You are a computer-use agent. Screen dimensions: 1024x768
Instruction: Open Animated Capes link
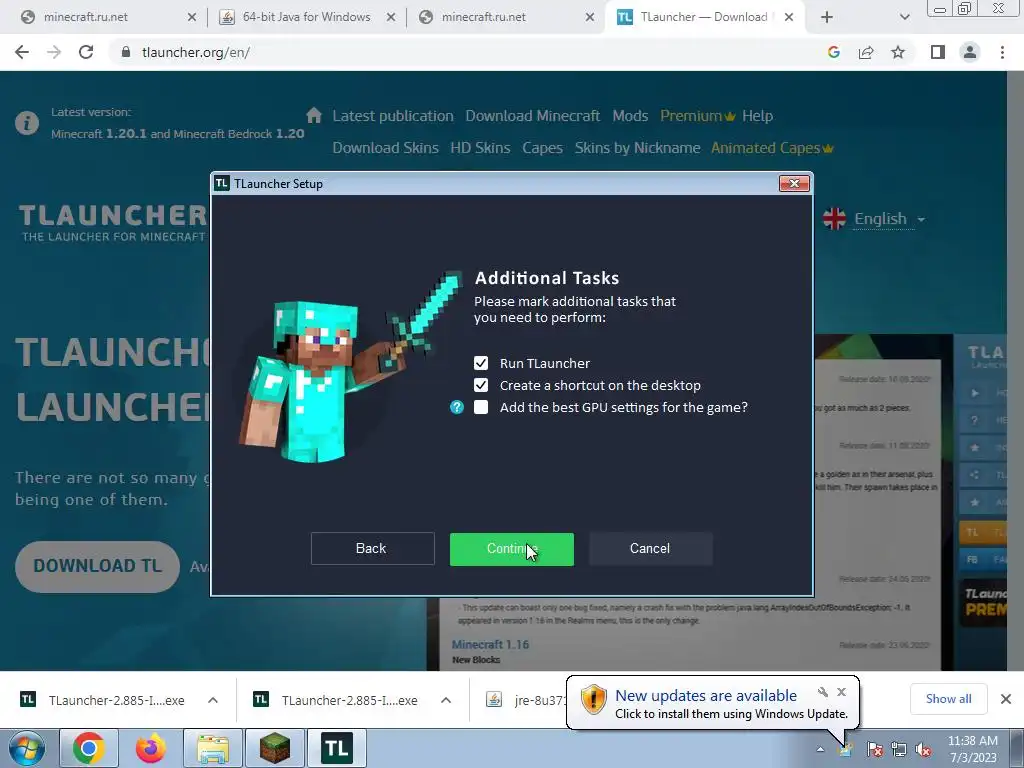[772, 148]
